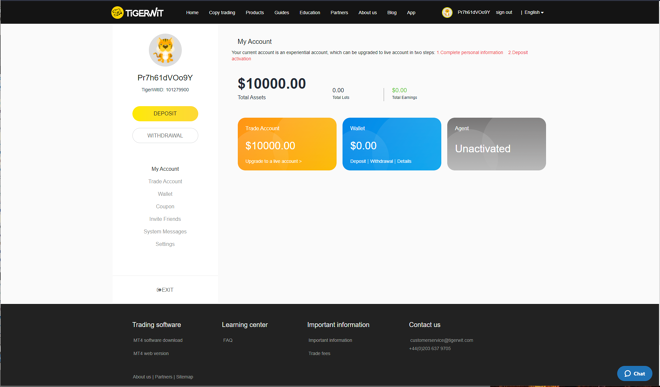The image size is (660, 387).
Task: Click the WITHDRAWAL button
Action: 165,136
